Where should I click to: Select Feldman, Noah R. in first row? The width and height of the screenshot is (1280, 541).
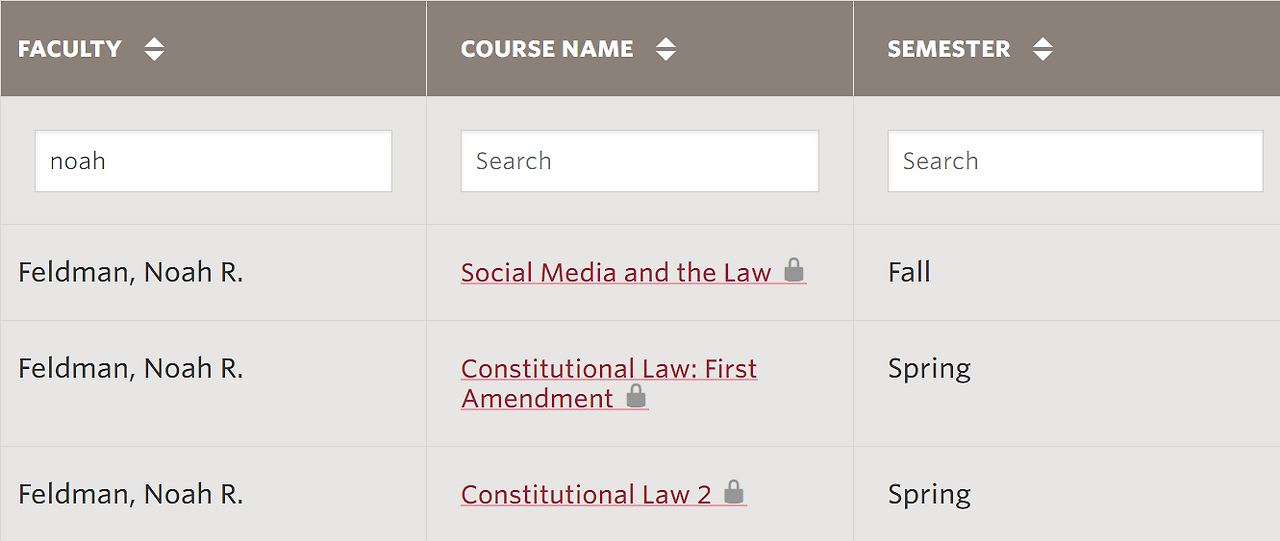131,273
